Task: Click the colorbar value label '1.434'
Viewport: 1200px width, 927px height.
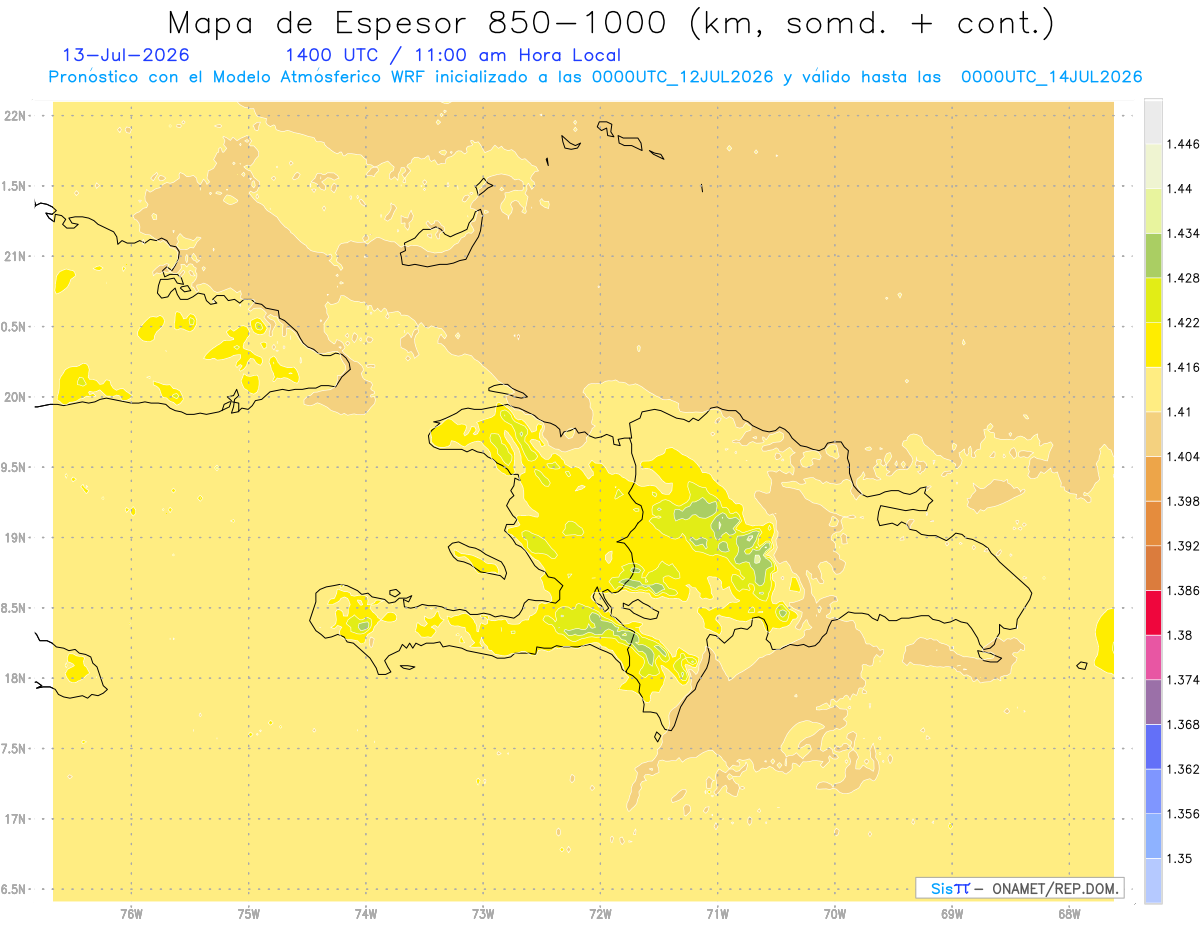Action: click(1183, 233)
